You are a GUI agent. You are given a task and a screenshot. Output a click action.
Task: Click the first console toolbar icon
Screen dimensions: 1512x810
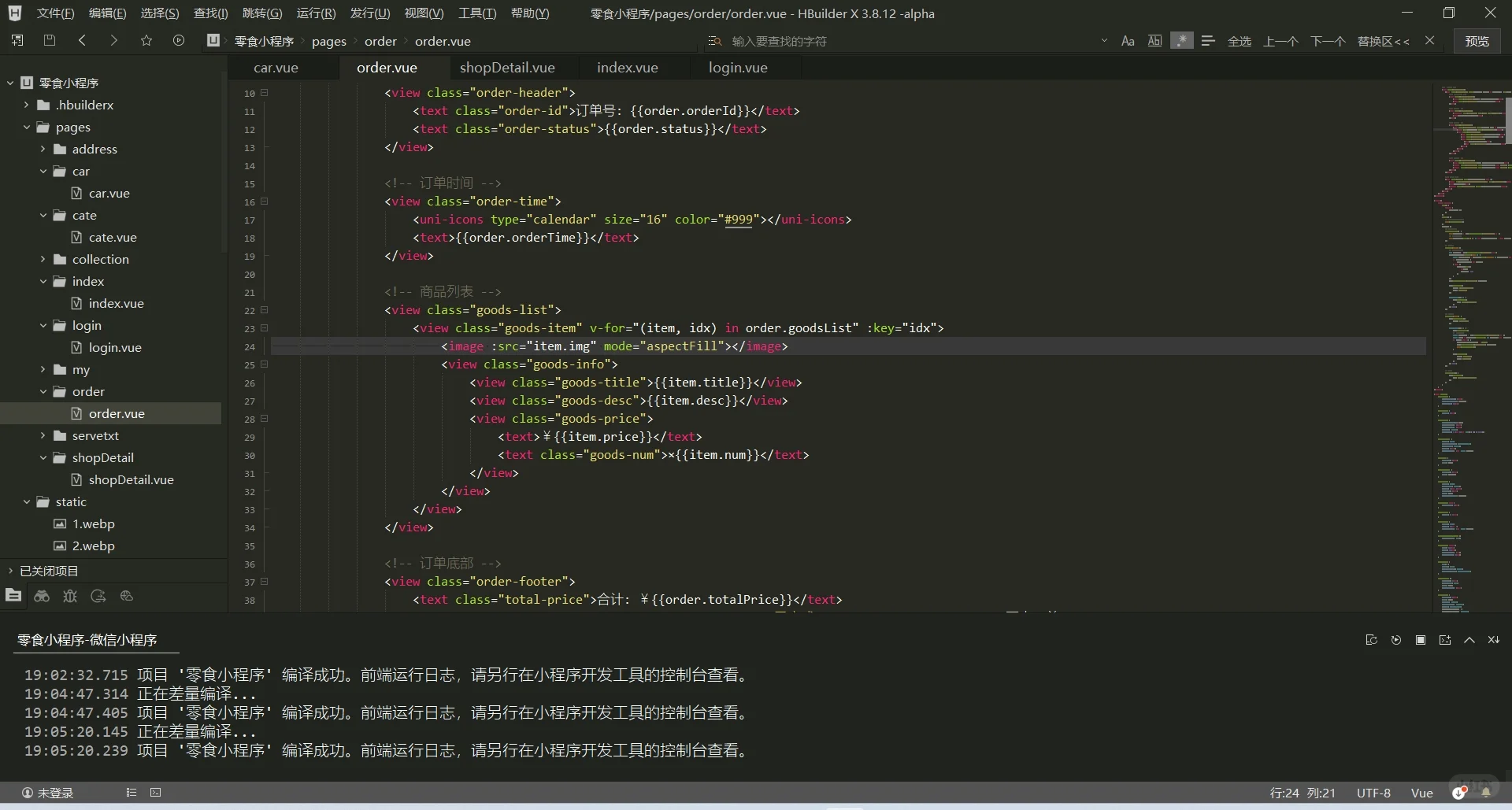[1371, 640]
